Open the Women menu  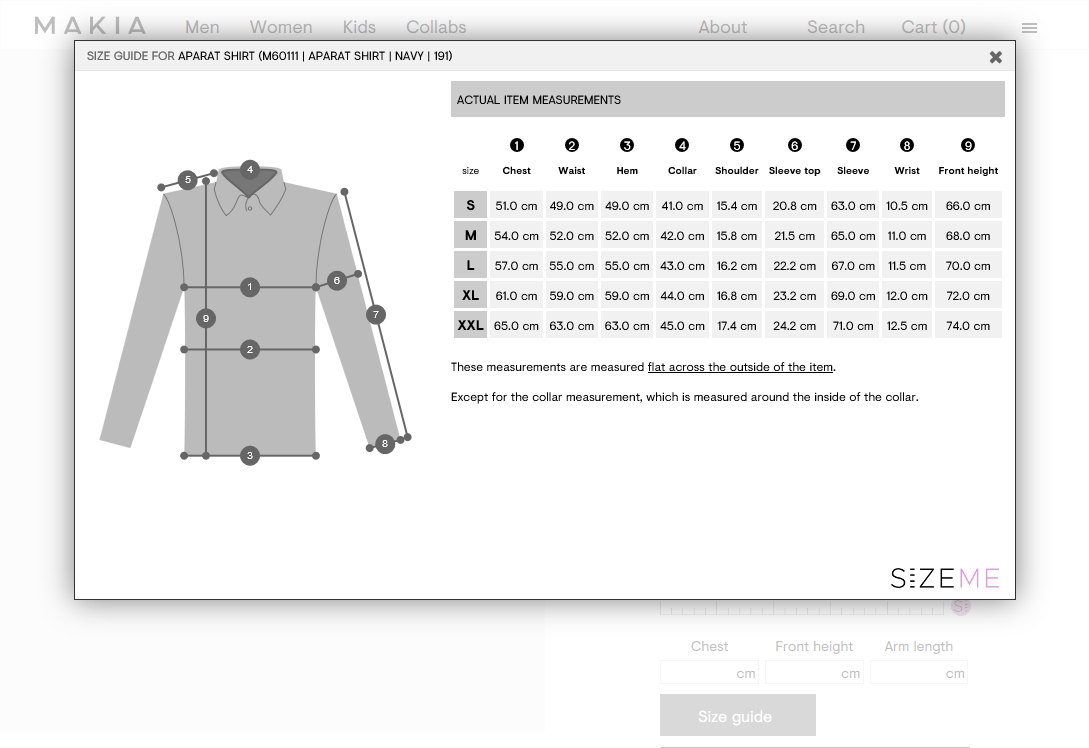pyautogui.click(x=281, y=27)
